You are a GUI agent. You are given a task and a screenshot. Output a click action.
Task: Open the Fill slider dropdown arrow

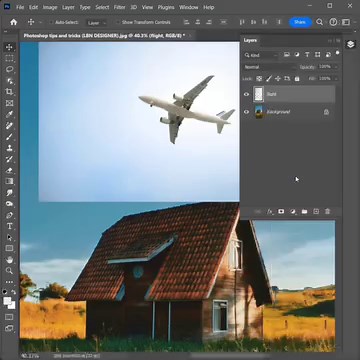[x=336, y=79]
